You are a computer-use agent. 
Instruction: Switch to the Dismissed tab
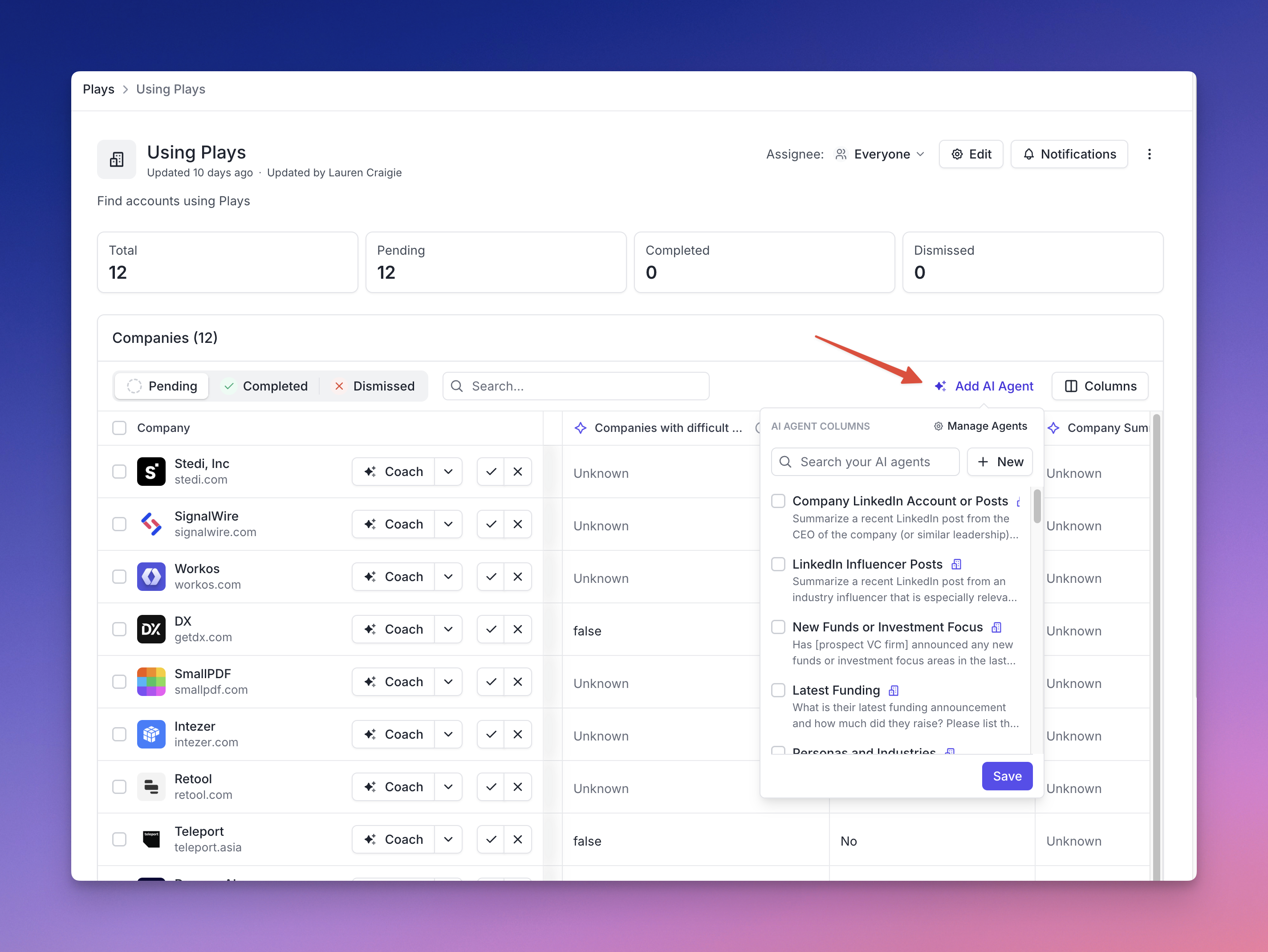click(374, 386)
